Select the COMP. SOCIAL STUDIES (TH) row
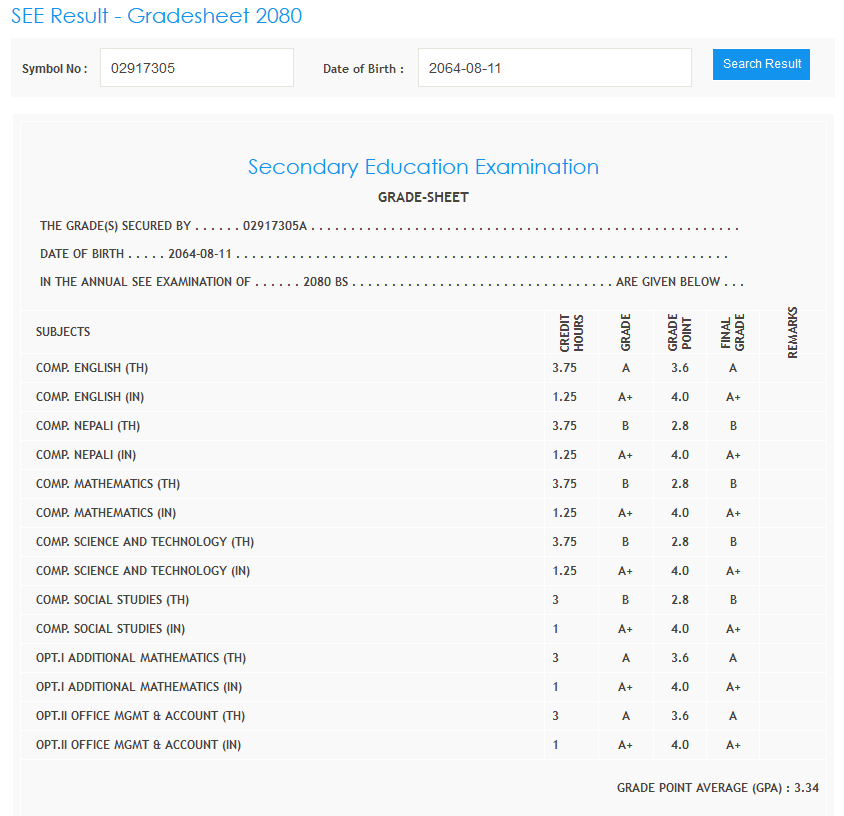 (x=112, y=600)
